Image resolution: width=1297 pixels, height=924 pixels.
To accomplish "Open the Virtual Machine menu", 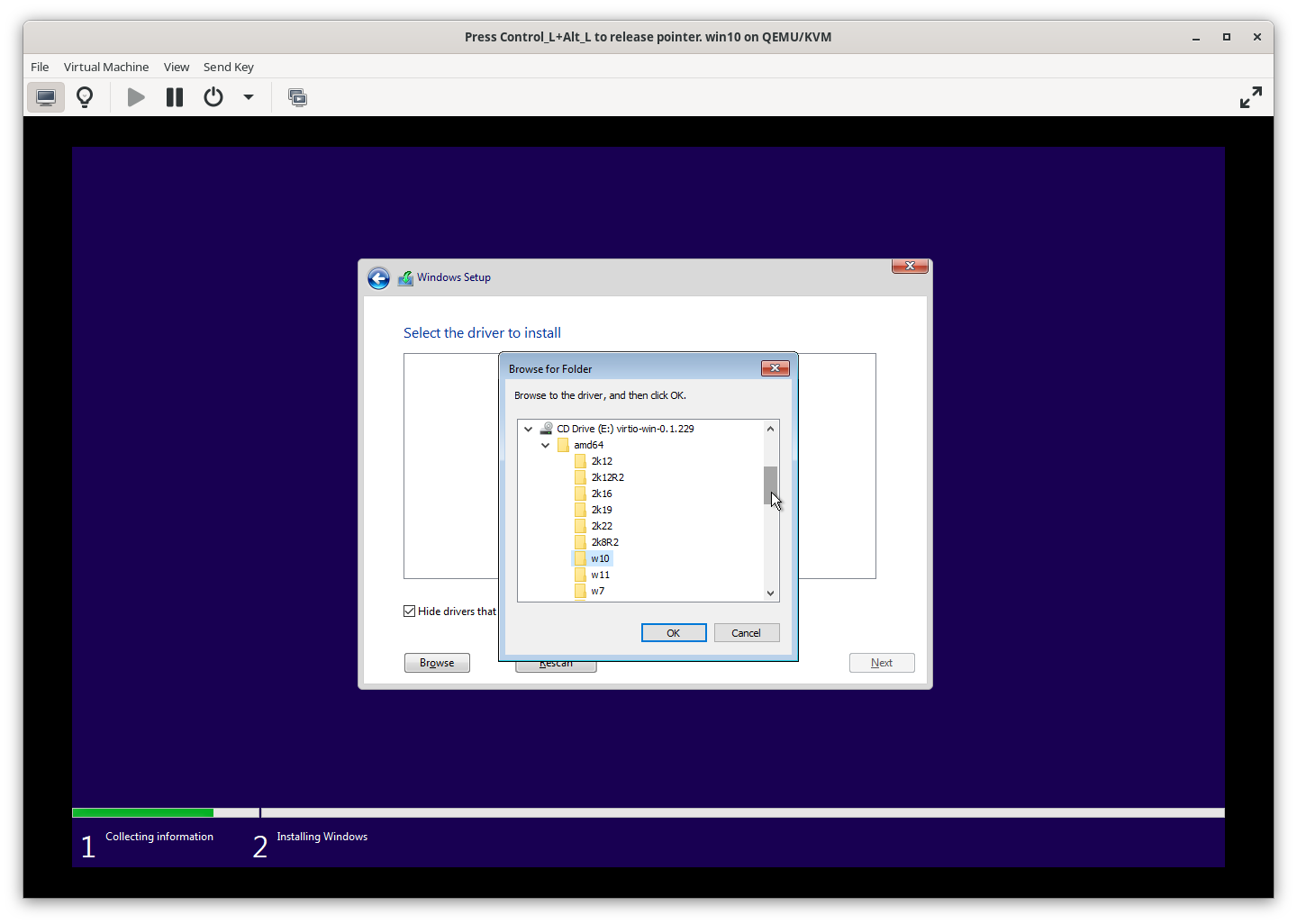I will [106, 67].
